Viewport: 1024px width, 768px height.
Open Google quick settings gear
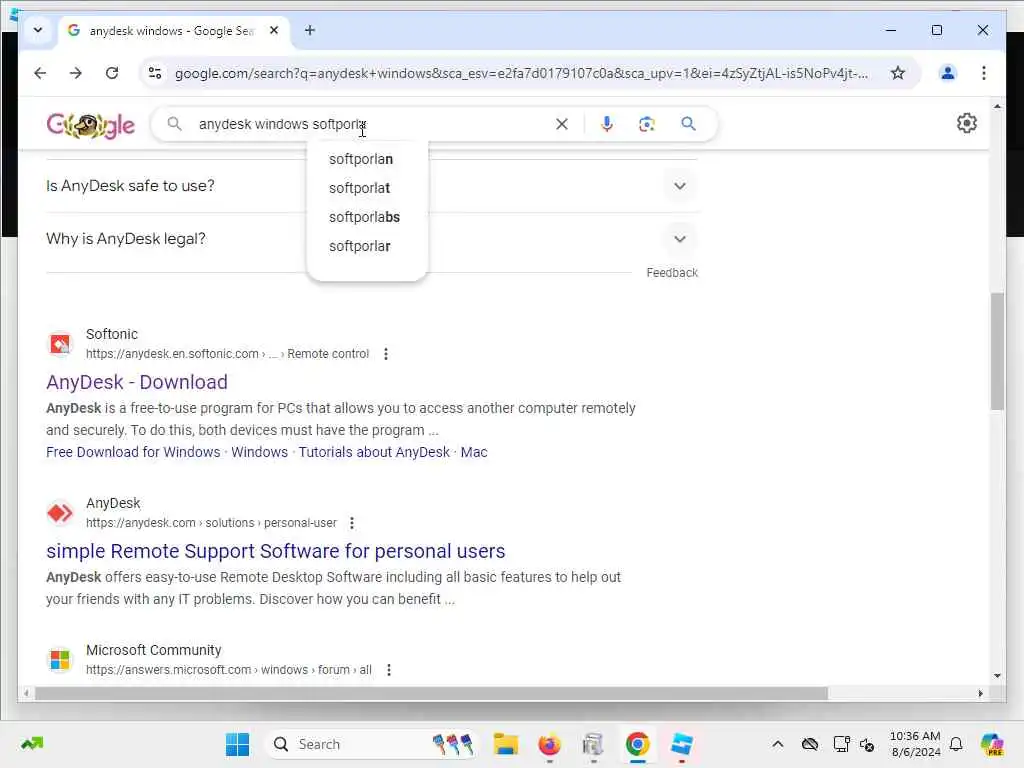[967, 123]
